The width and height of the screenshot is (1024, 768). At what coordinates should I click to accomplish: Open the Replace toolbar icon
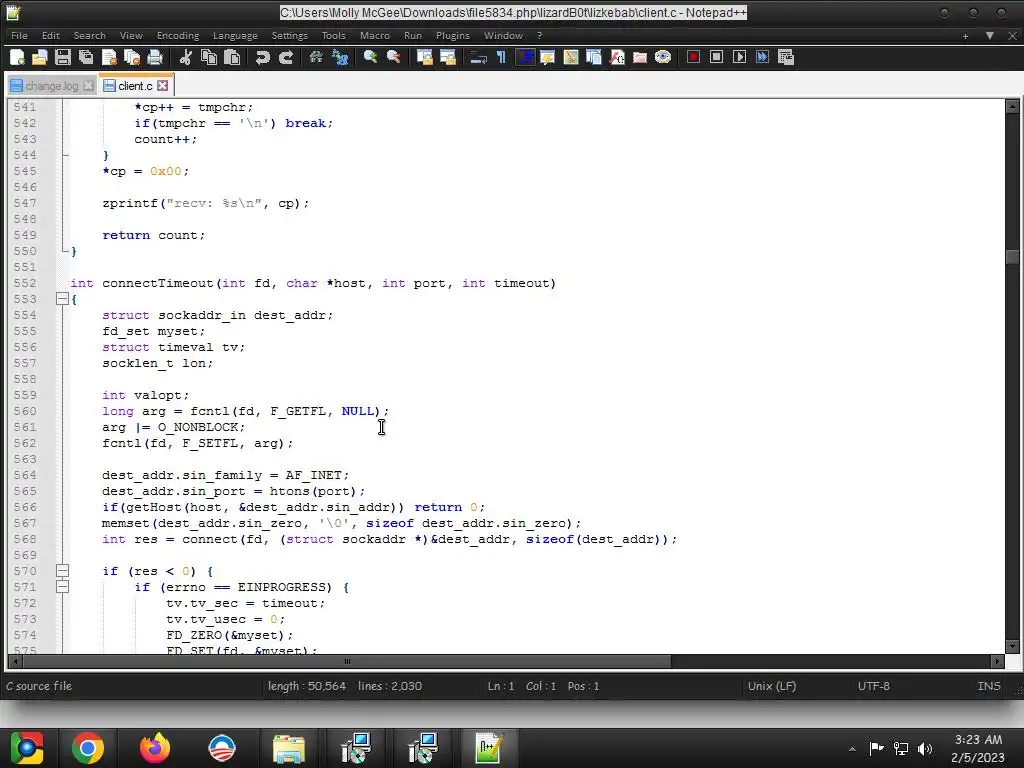[x=340, y=57]
